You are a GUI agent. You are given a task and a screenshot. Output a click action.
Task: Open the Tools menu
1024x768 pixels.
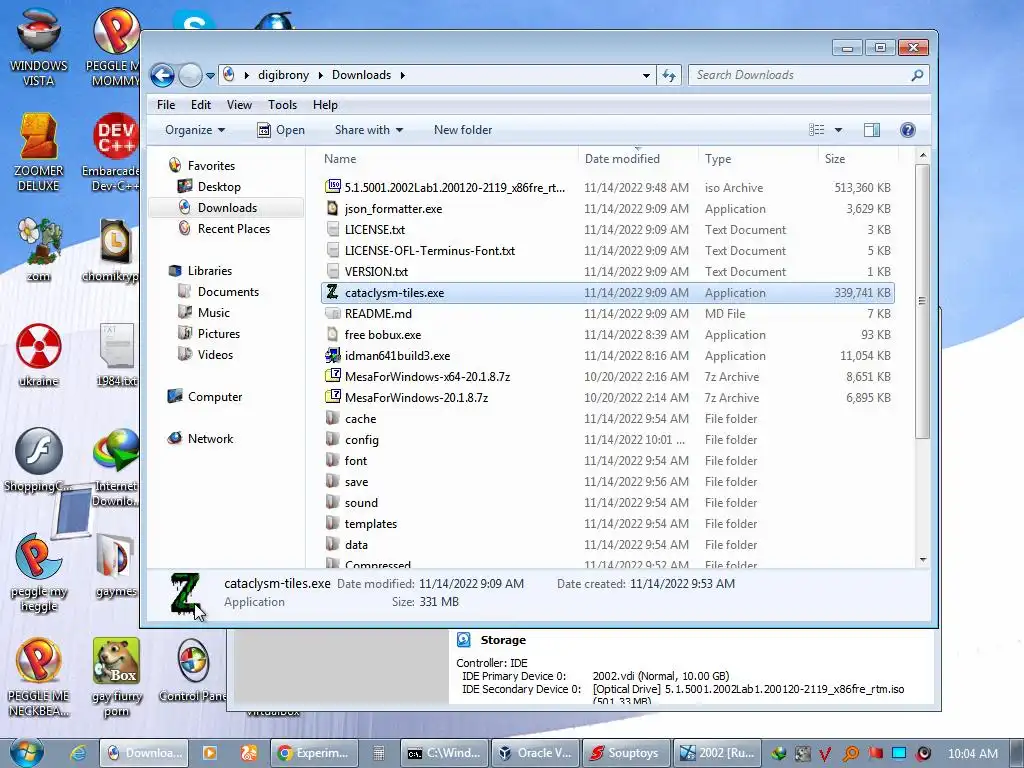(282, 104)
